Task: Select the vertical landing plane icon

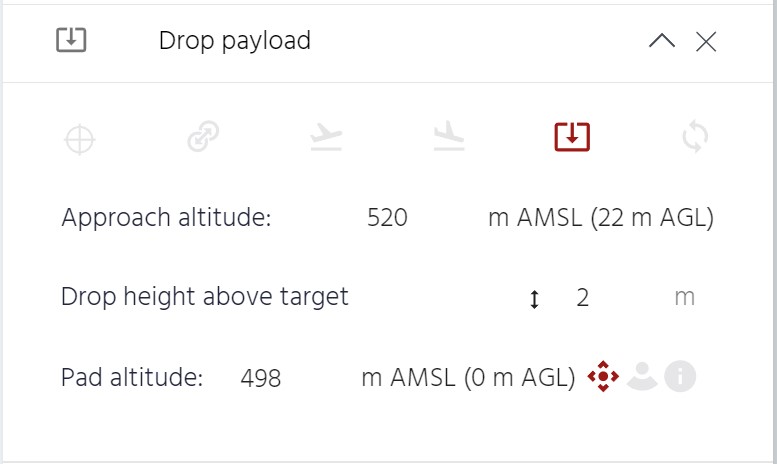Action: point(449,136)
